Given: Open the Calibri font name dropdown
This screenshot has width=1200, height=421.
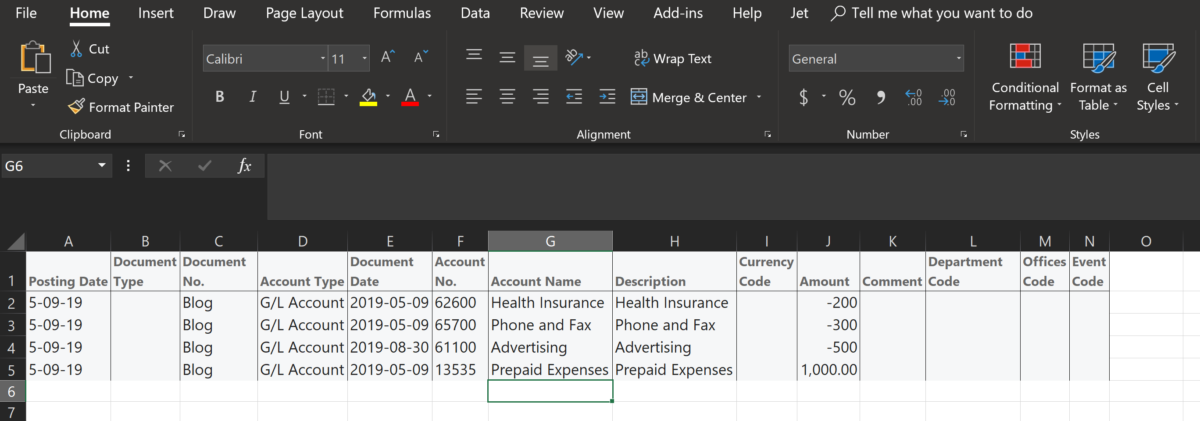Looking at the screenshot, I should coord(322,59).
